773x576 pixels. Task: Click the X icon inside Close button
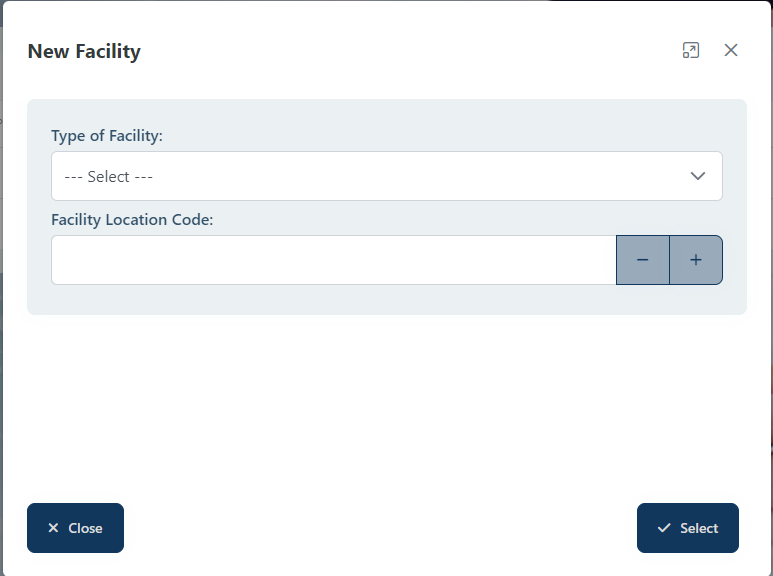(54, 528)
